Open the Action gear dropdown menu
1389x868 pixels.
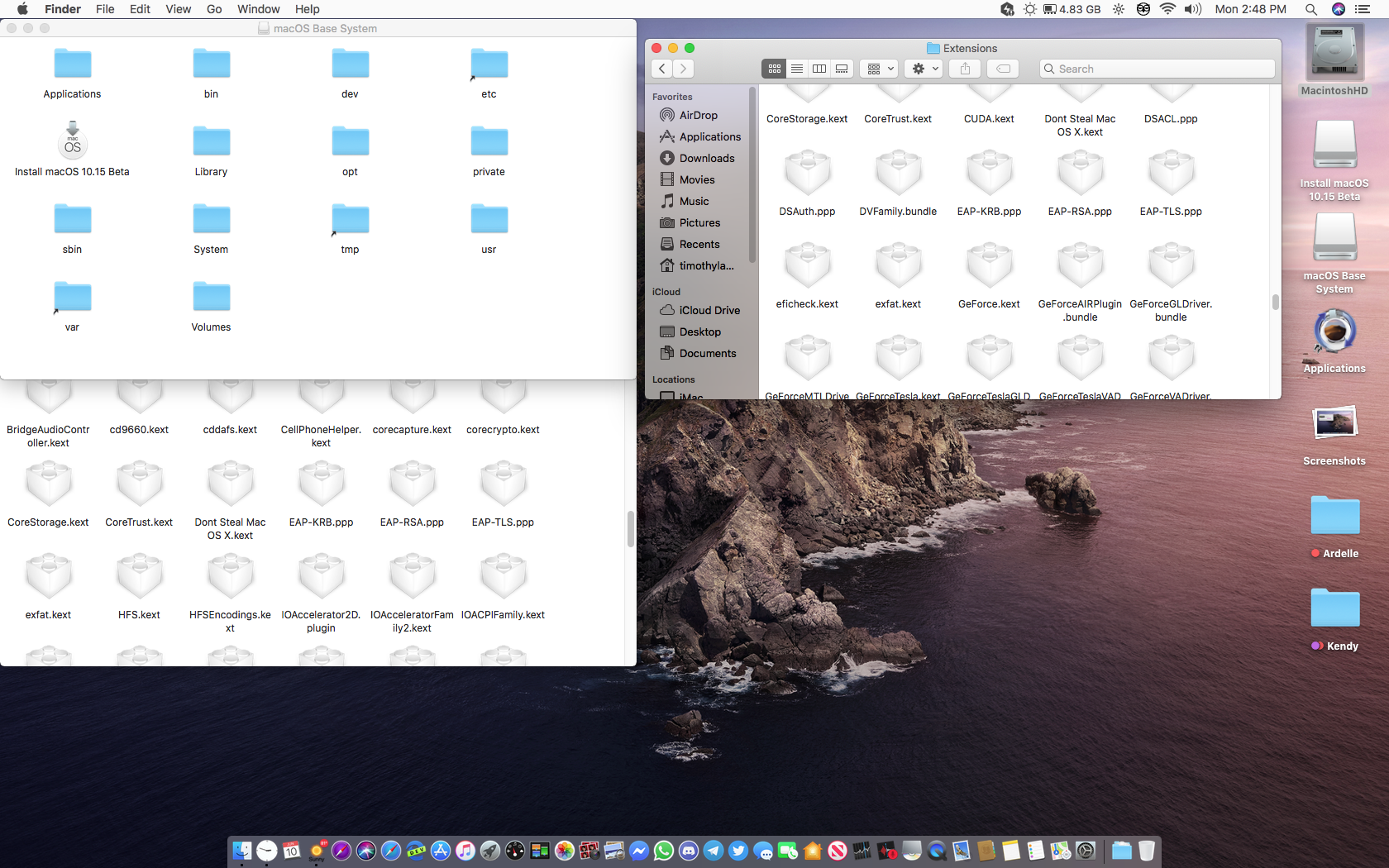[924, 69]
